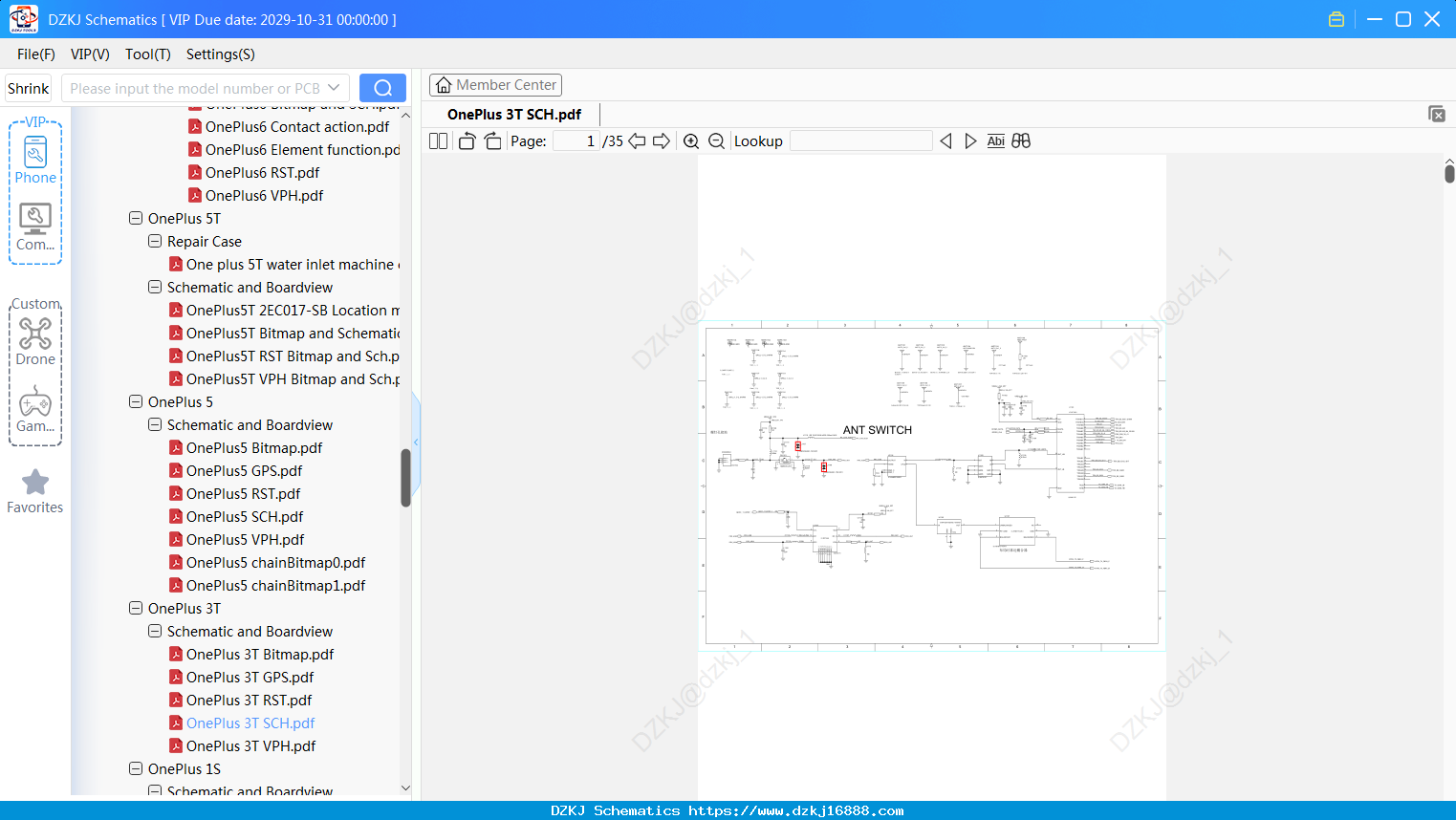This screenshot has height=820, width=1456.
Task: Close the document tab panel icon
Action: click(1436, 114)
